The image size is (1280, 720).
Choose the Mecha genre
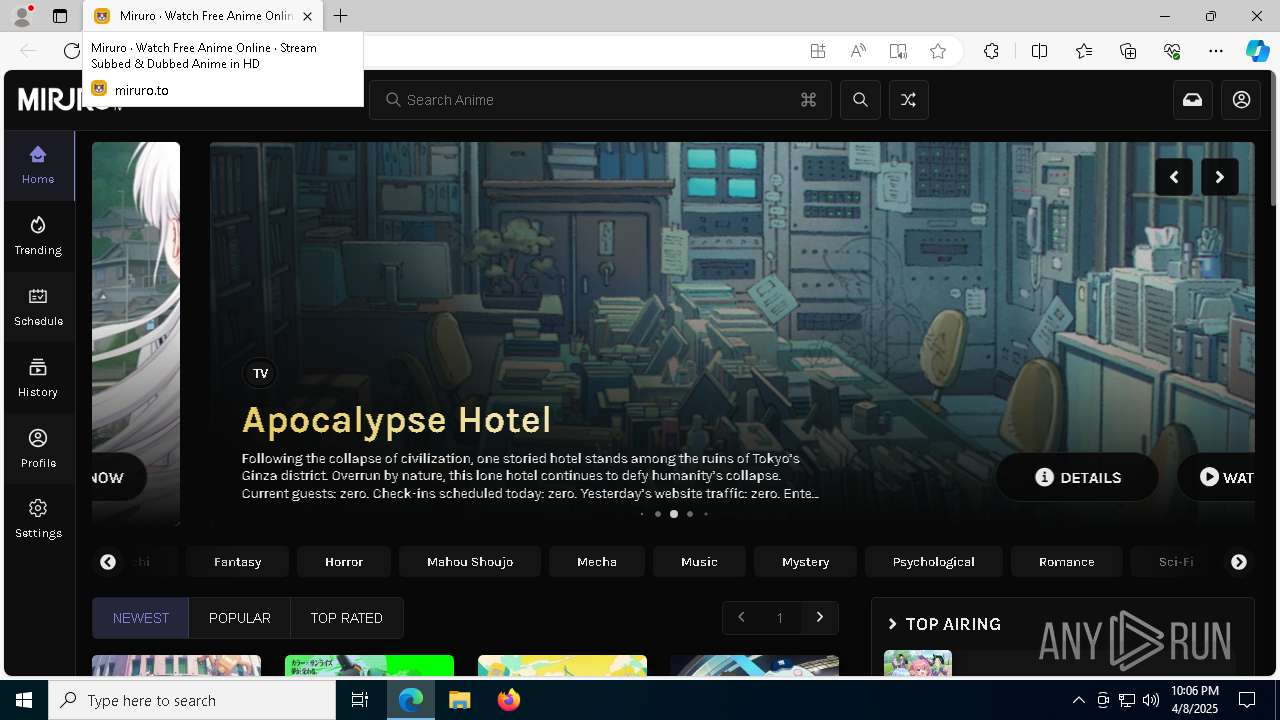point(597,562)
